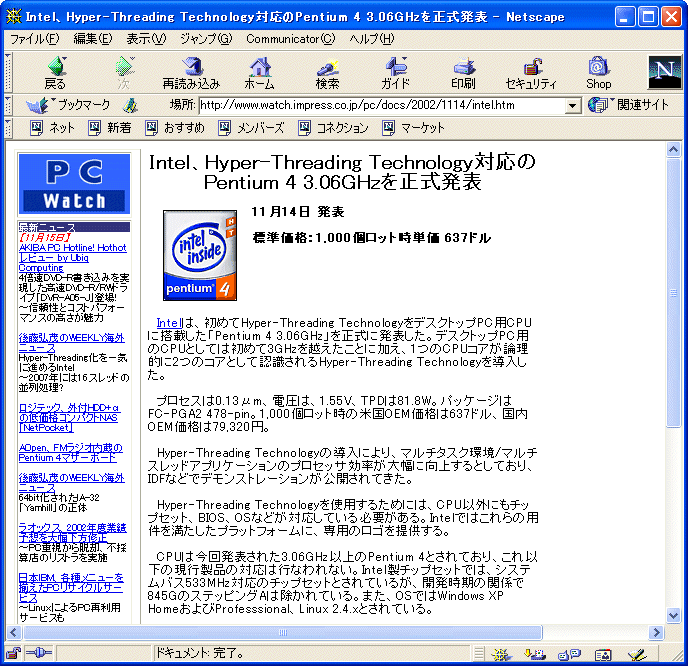Go to Home (ホーム) icon
The image size is (688, 666).
(259, 72)
